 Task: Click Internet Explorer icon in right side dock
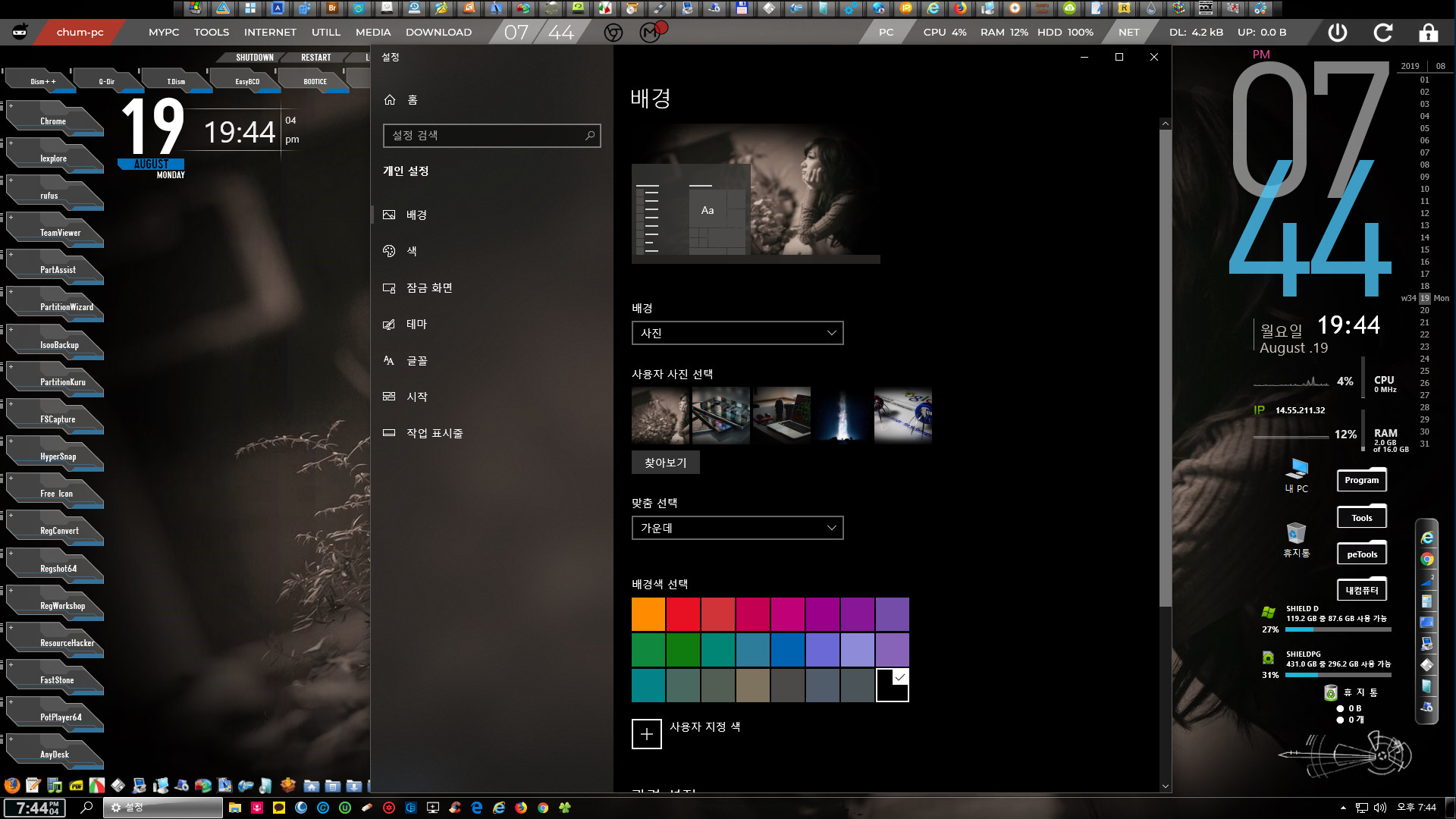(x=1427, y=538)
